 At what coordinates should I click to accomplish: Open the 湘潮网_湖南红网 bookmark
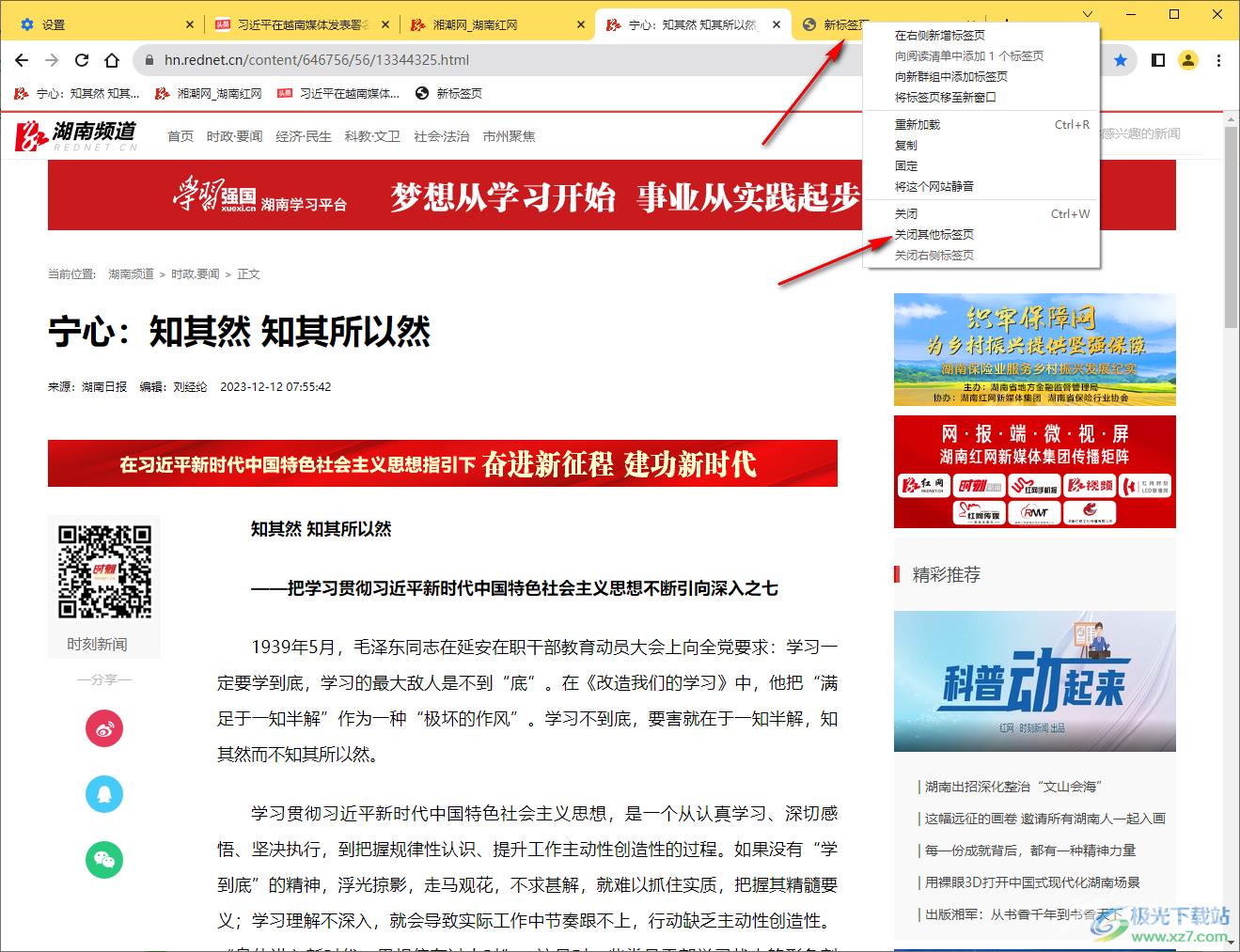point(209,93)
